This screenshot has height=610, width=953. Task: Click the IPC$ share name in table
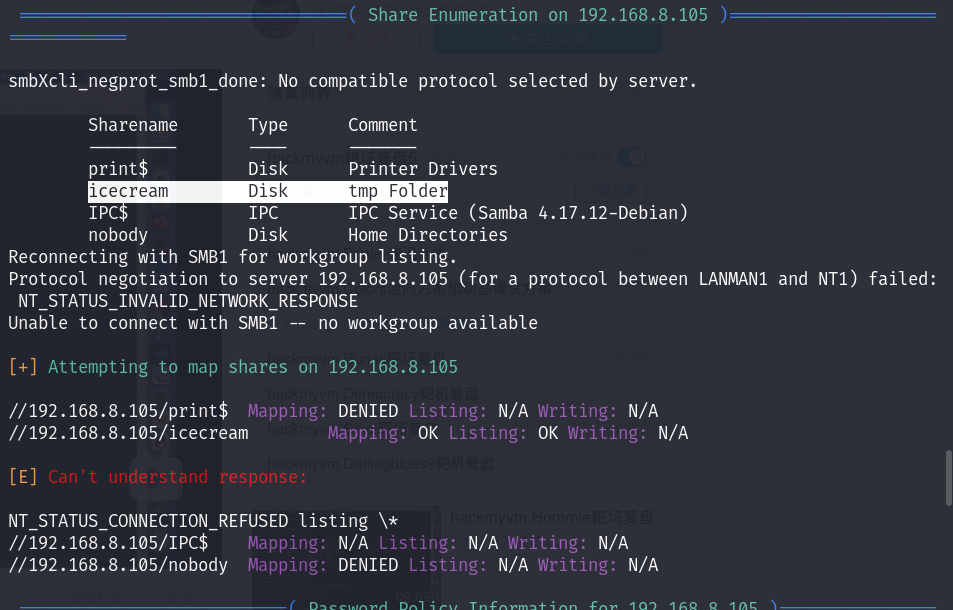tap(108, 213)
